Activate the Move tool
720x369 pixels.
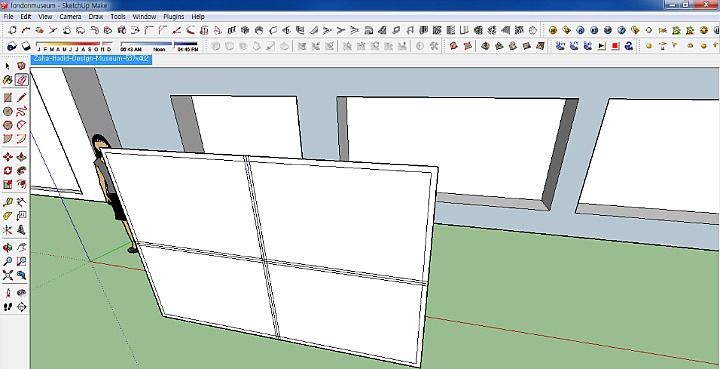click(8, 157)
